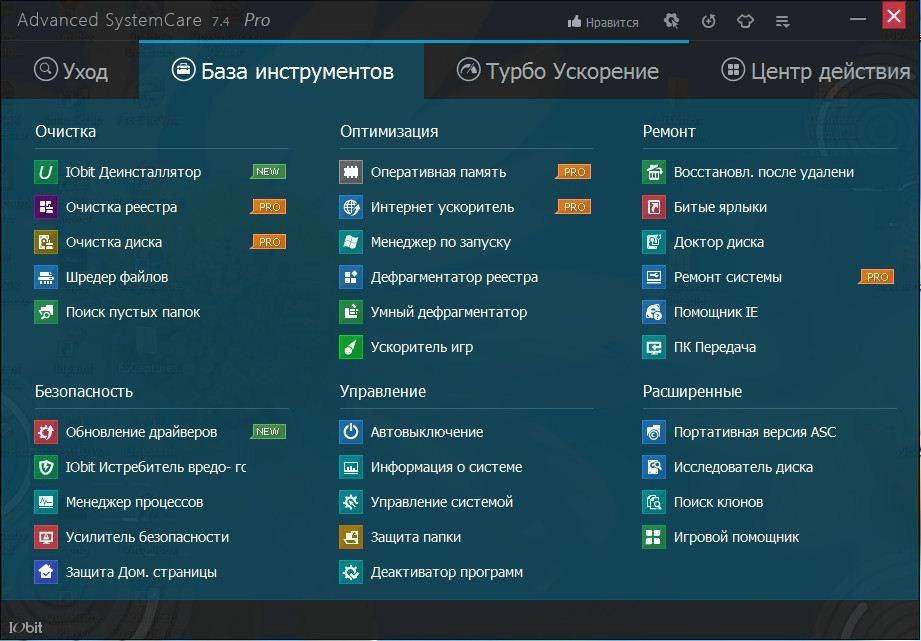Viewport: 921px width, 641px height.
Task: Click the Портативная версия ASC label
Action: click(754, 432)
